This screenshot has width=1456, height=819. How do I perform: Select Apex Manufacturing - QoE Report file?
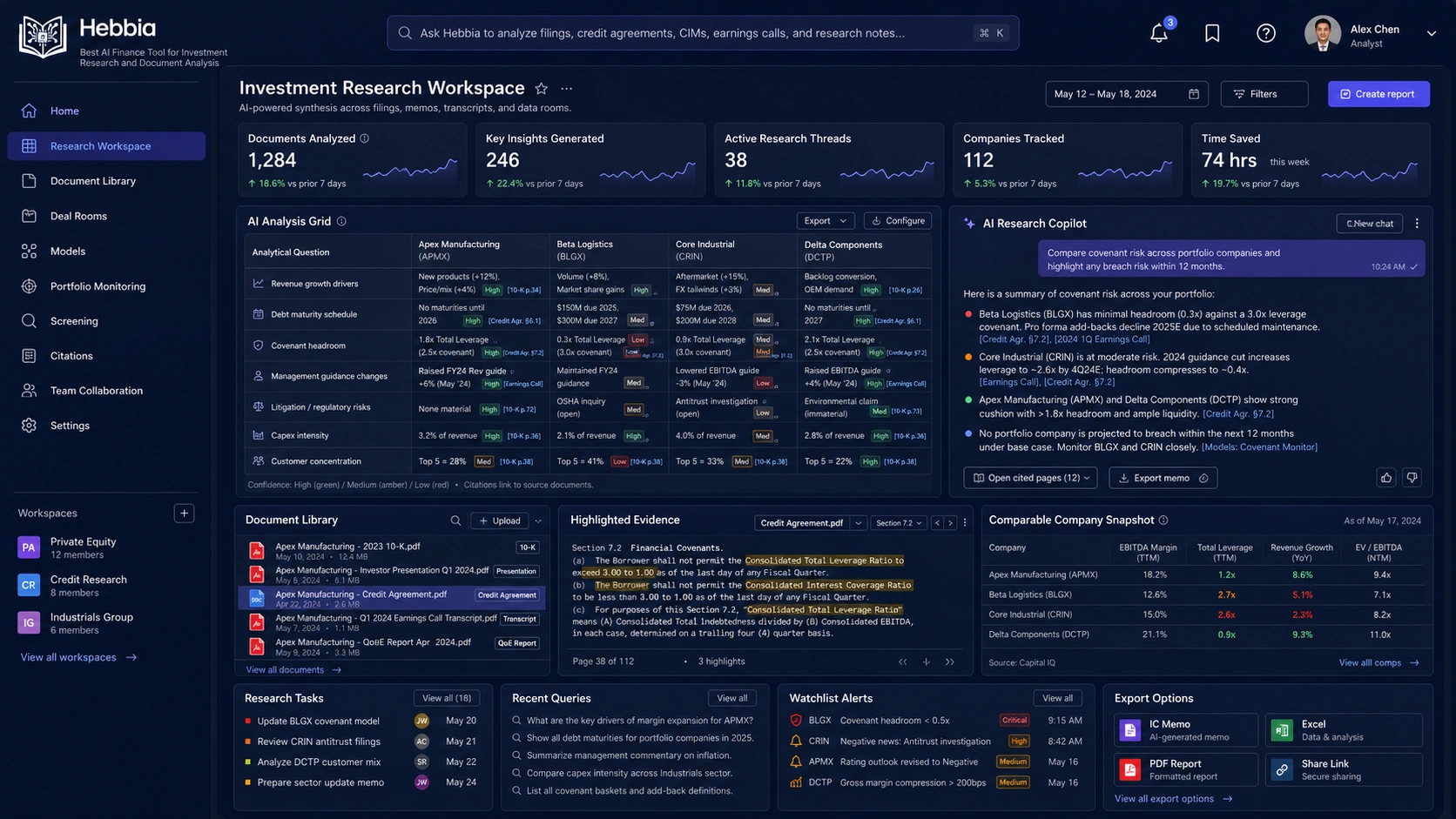[392, 646]
